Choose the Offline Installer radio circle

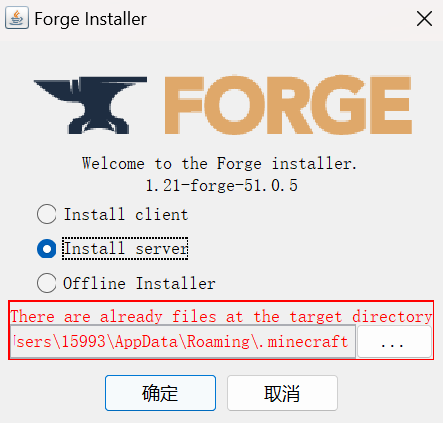tap(46, 283)
